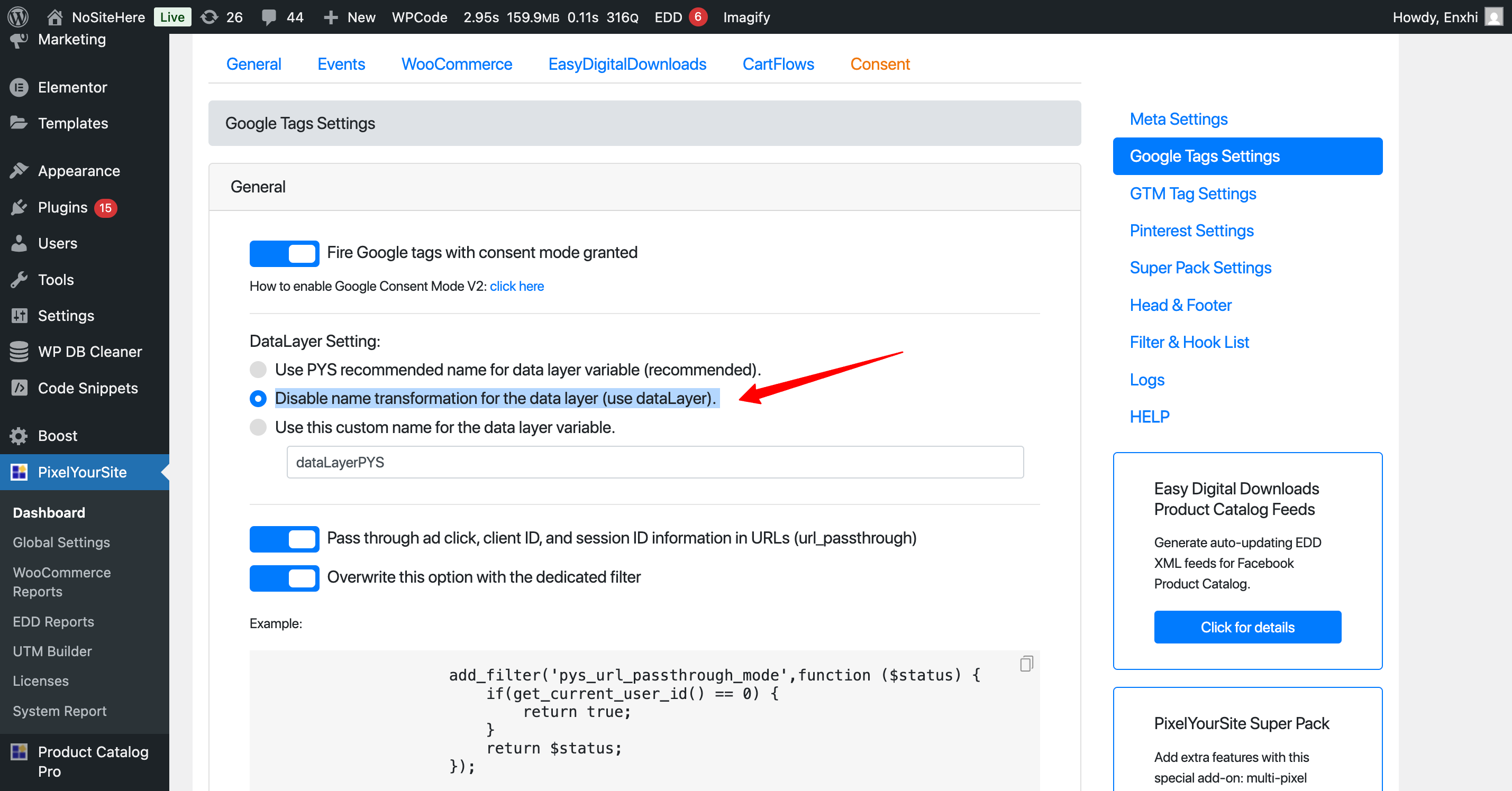The height and width of the screenshot is (791, 1512).
Task: Open the HELP link
Action: [1149, 417]
